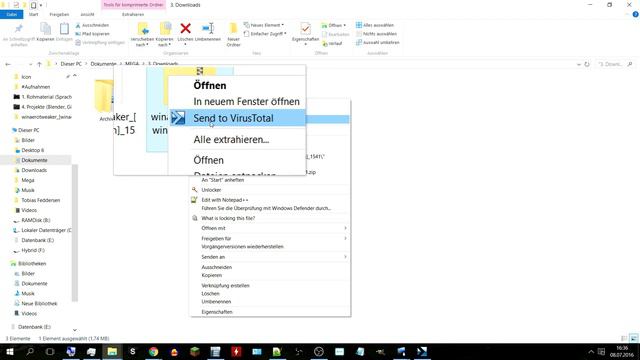Image resolution: width=640 pixels, height=360 pixels.
Task: Open the address bar history dropdown arrow
Action: 578,64
